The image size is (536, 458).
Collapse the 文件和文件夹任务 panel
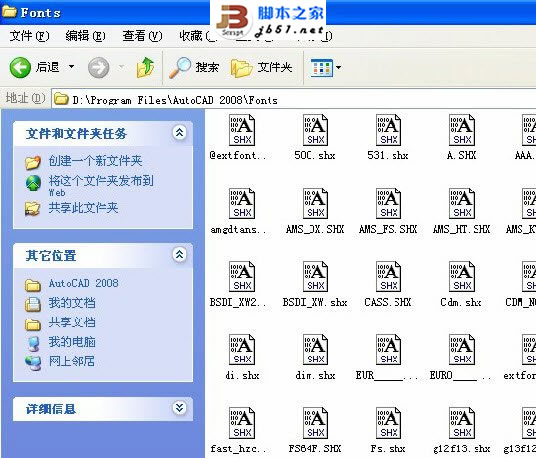[x=179, y=132]
